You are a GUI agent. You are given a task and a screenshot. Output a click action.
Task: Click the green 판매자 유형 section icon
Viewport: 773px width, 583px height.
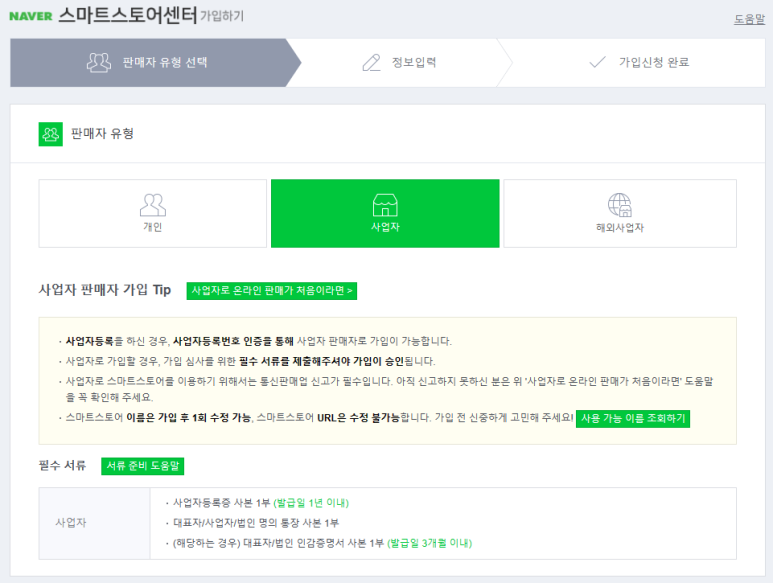(x=51, y=134)
